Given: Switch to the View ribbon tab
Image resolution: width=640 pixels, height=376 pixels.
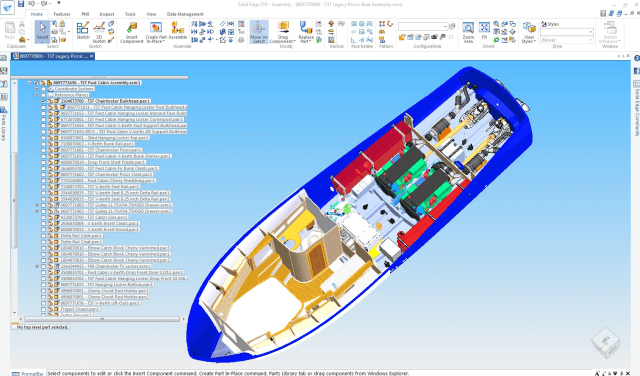Looking at the screenshot, I should pos(151,14).
